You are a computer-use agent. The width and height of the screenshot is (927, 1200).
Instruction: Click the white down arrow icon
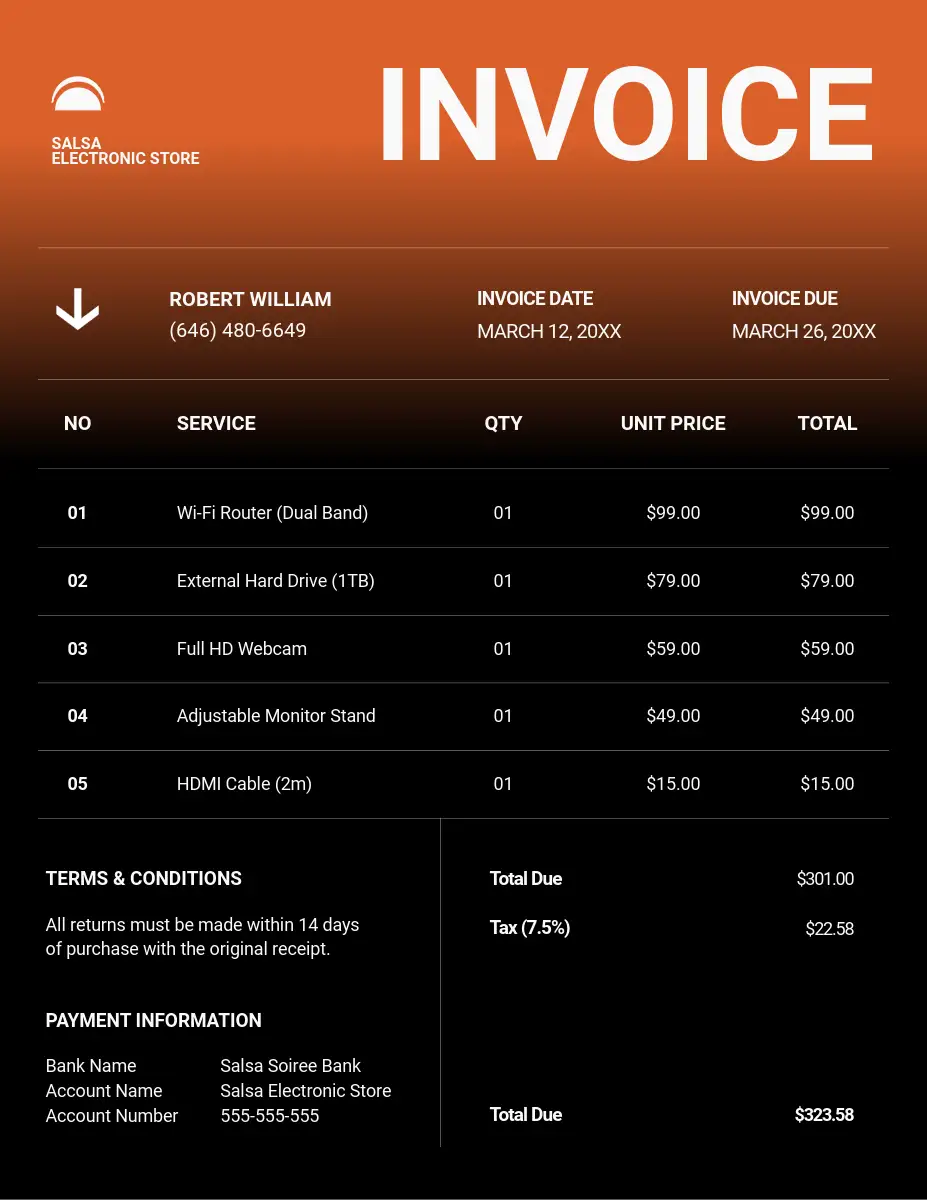[x=77, y=309]
